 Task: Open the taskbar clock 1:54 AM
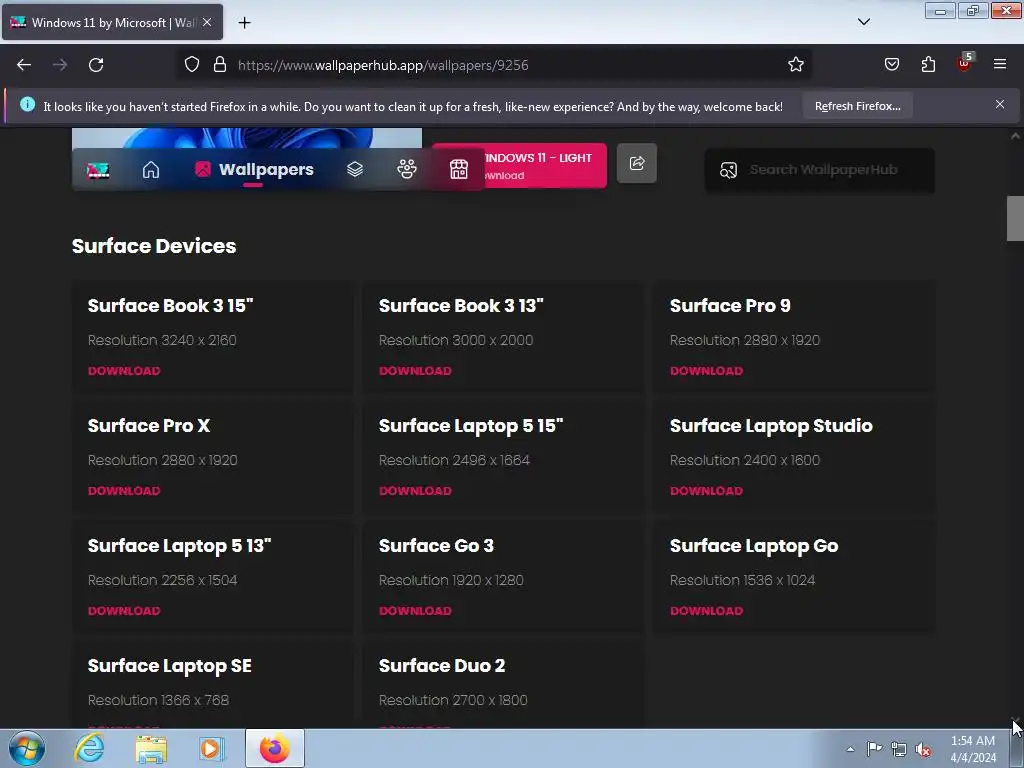pos(973,749)
